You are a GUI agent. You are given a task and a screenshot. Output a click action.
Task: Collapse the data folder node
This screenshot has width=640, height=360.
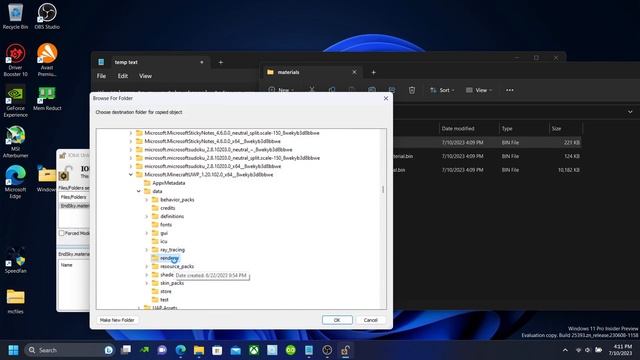tap(139, 191)
